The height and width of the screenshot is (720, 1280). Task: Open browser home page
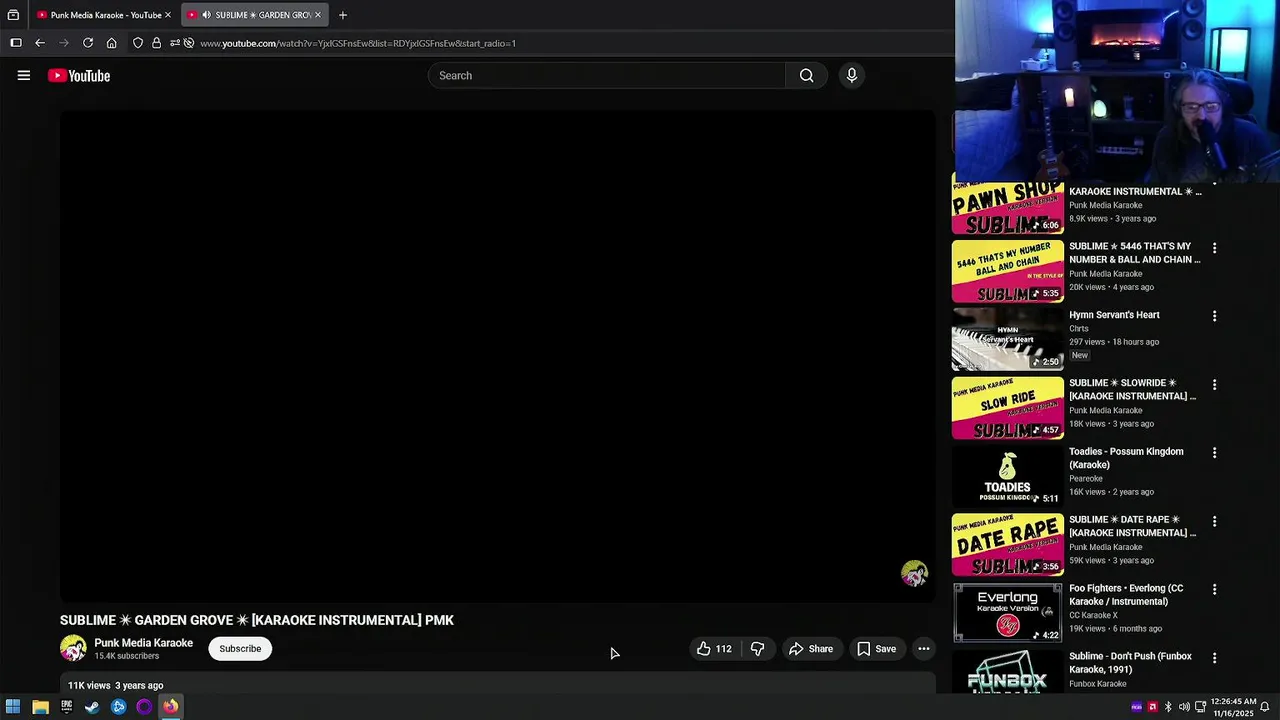point(112,43)
